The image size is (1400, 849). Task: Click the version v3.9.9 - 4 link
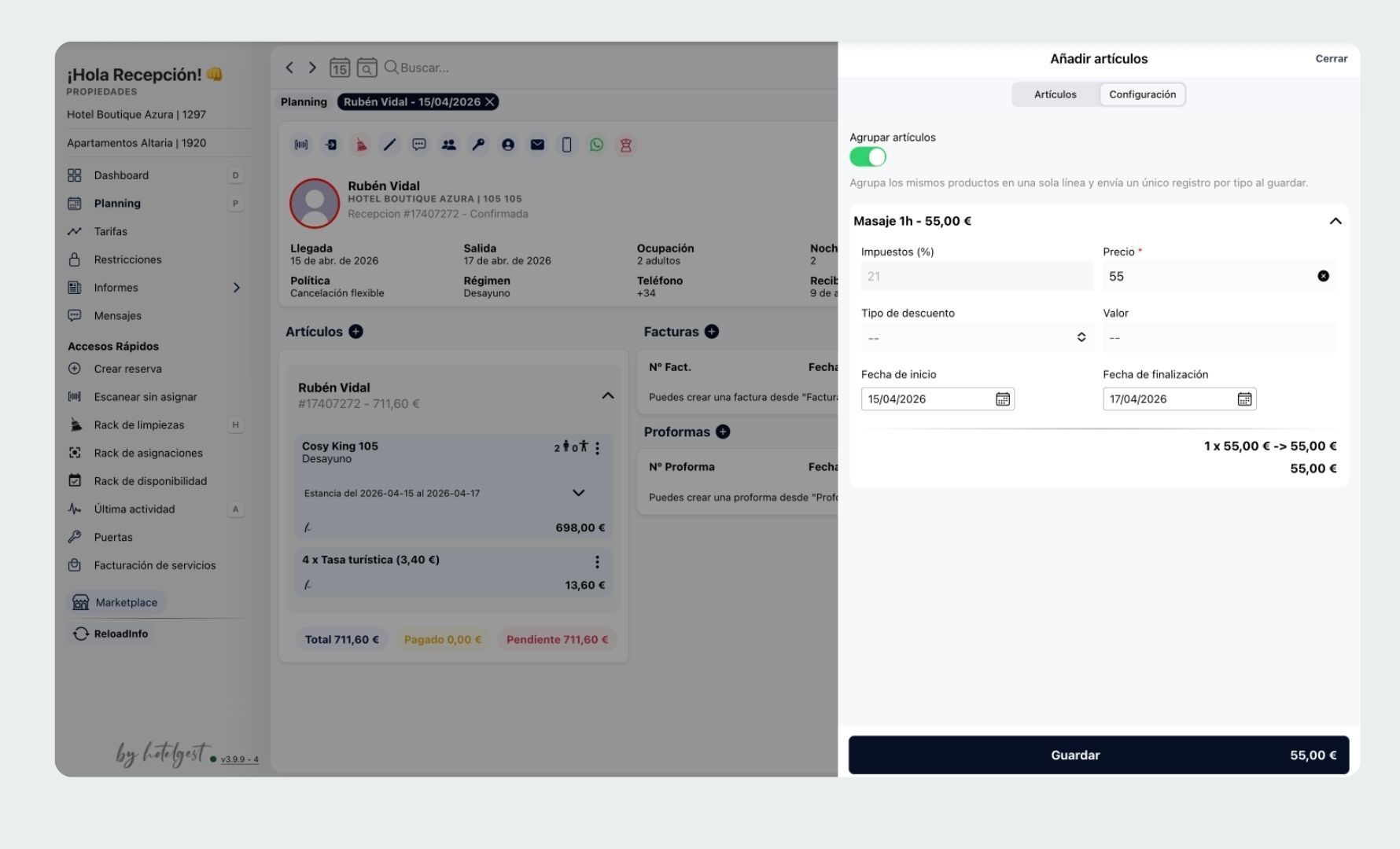[x=240, y=759]
